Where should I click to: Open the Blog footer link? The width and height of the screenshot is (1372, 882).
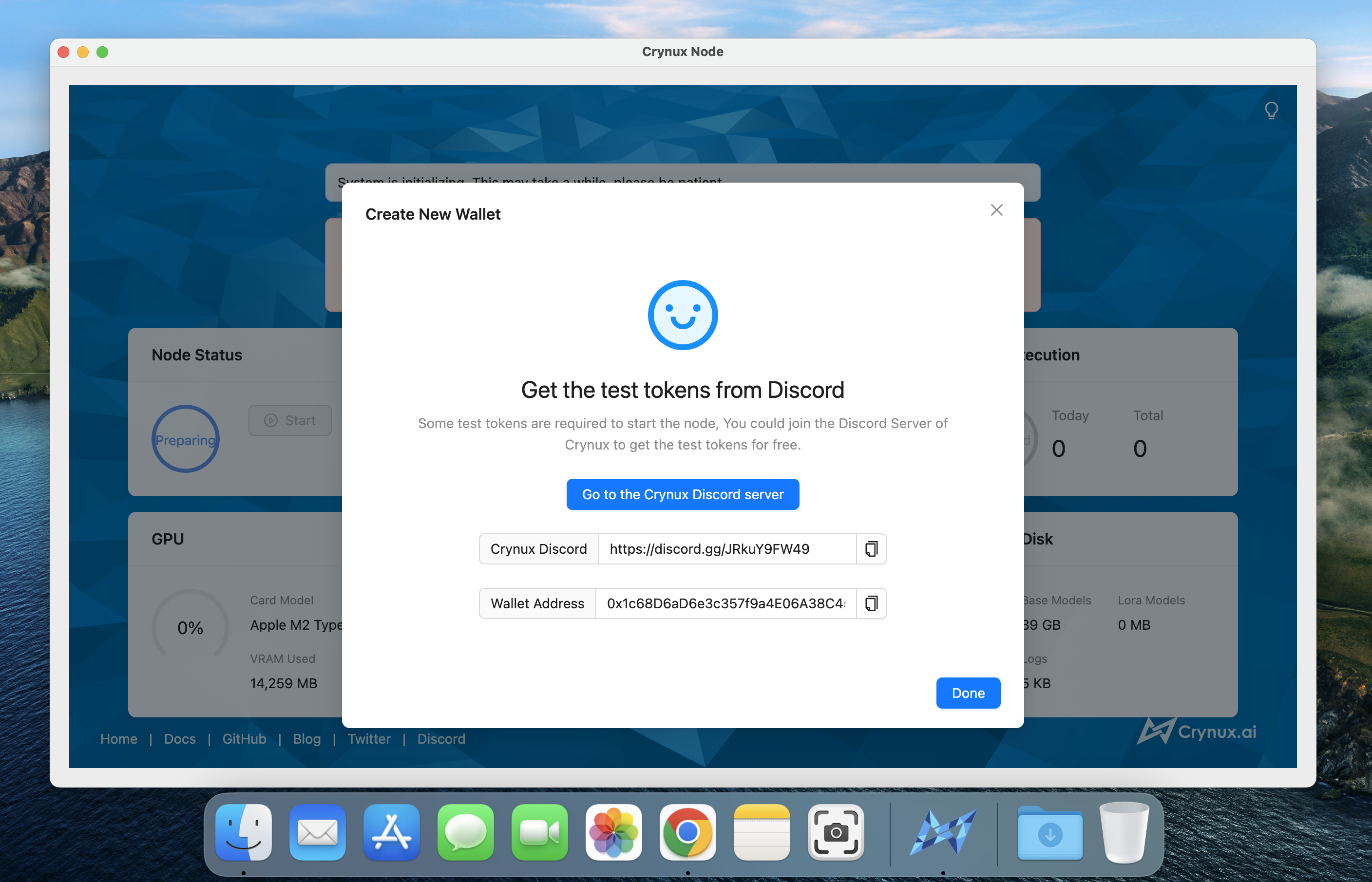tap(306, 739)
